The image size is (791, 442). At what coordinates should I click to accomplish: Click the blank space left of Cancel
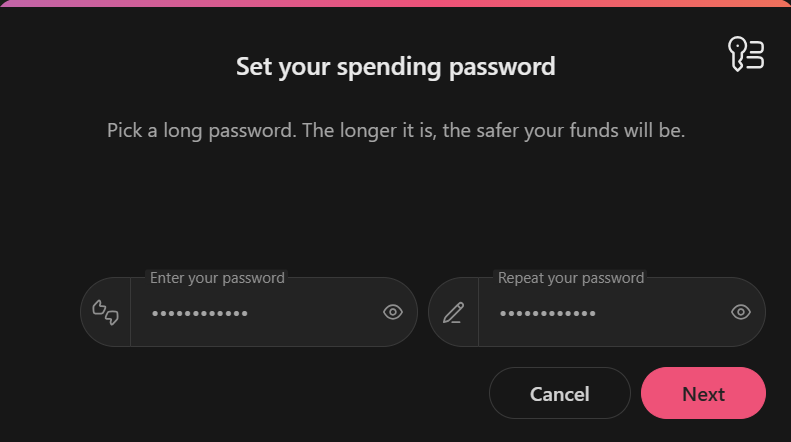point(280,393)
